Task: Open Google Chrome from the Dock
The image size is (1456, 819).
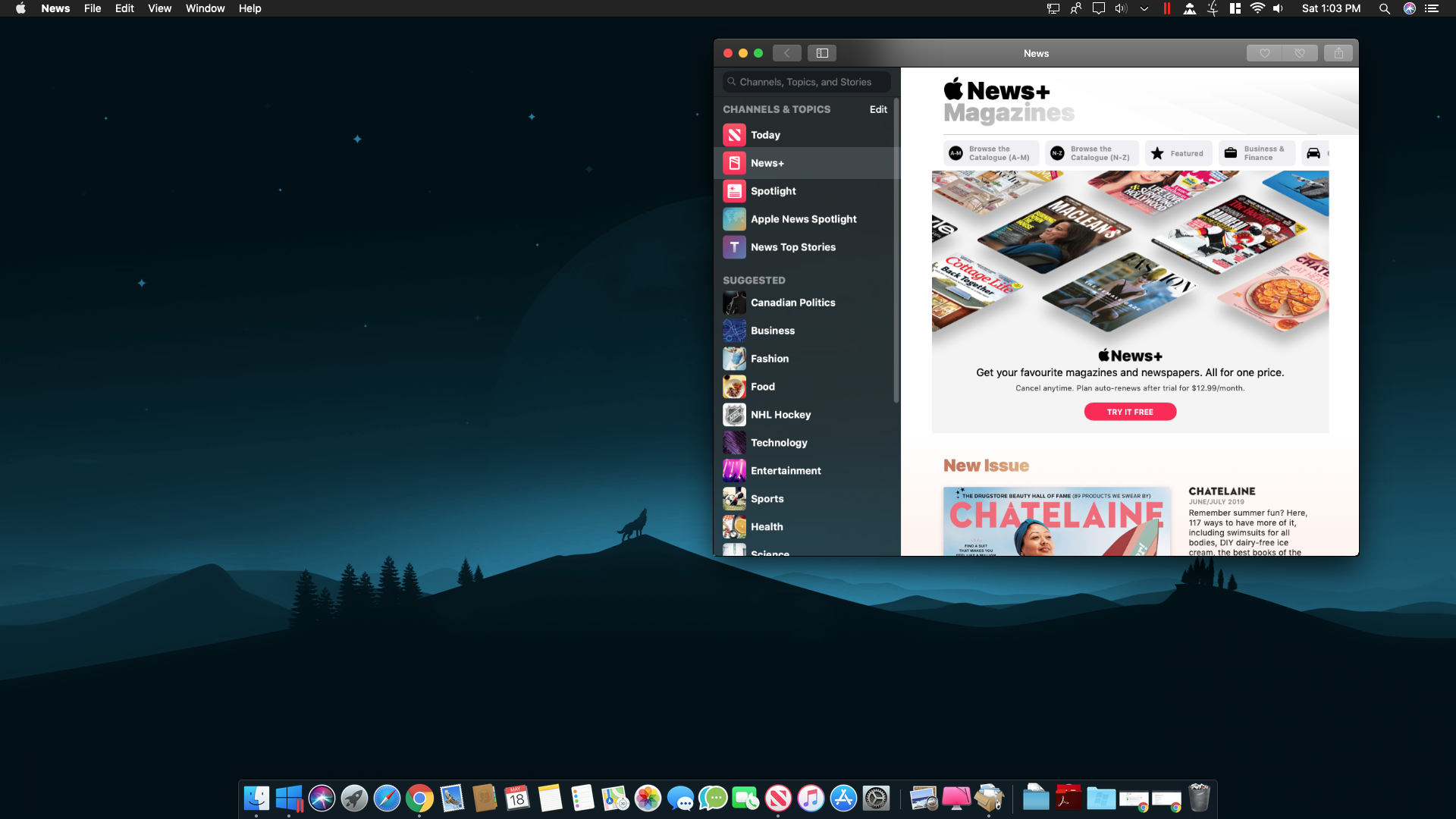Action: pos(419,798)
